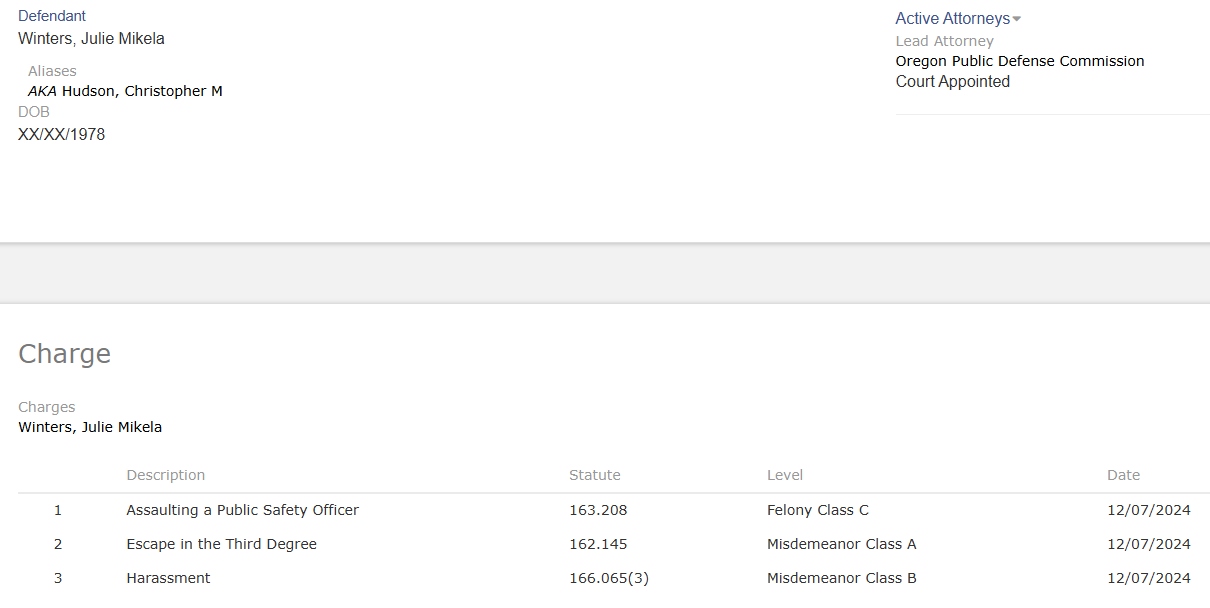Select Assaulting a Public Safety Officer charge
The image size is (1210, 608).
242,510
